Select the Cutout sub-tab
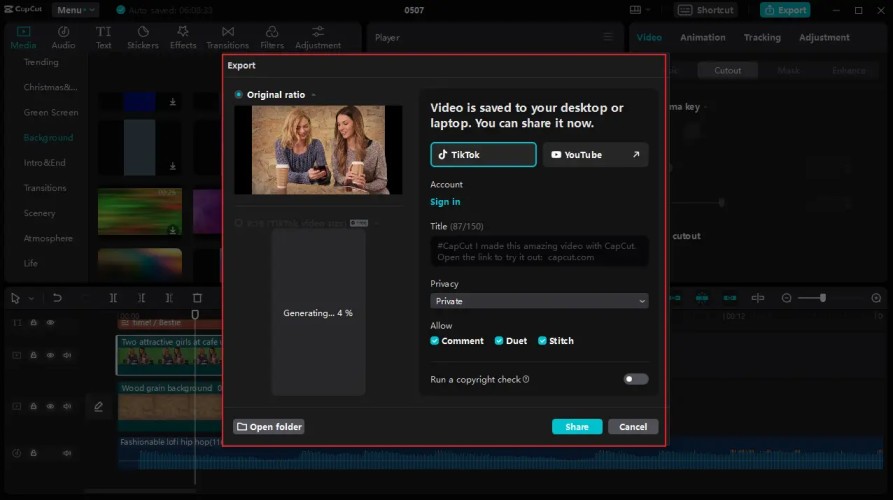The width and height of the screenshot is (893, 500). [x=727, y=70]
